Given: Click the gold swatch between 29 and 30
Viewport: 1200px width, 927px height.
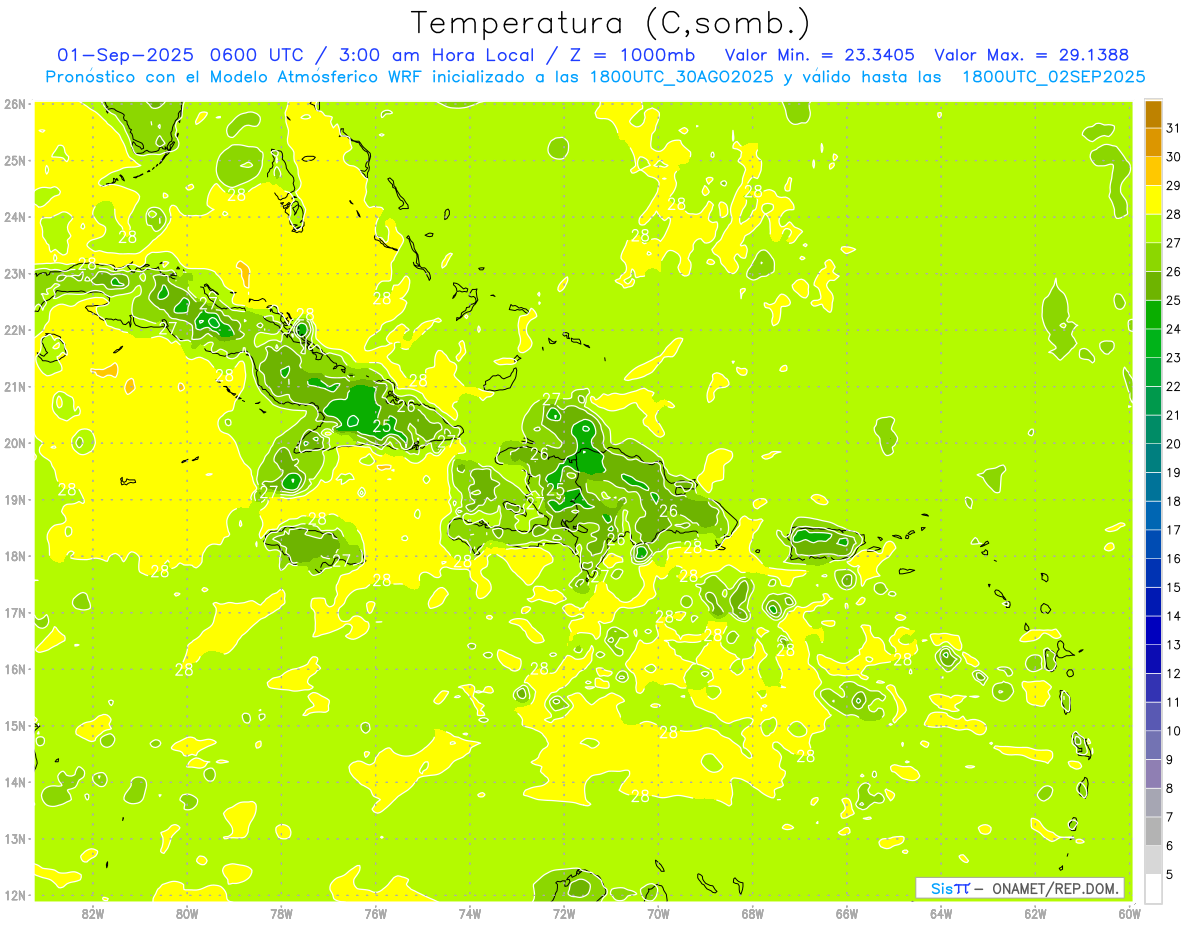Looking at the screenshot, I should [x=1153, y=171].
